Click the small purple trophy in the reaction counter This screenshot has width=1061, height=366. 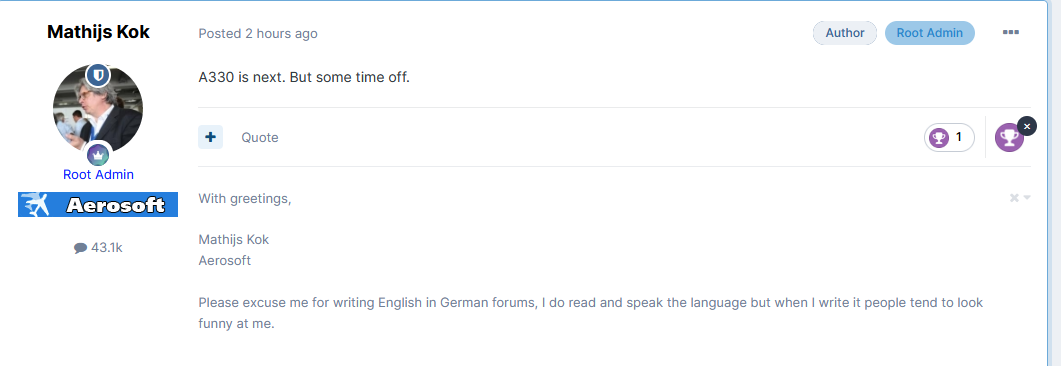point(939,137)
